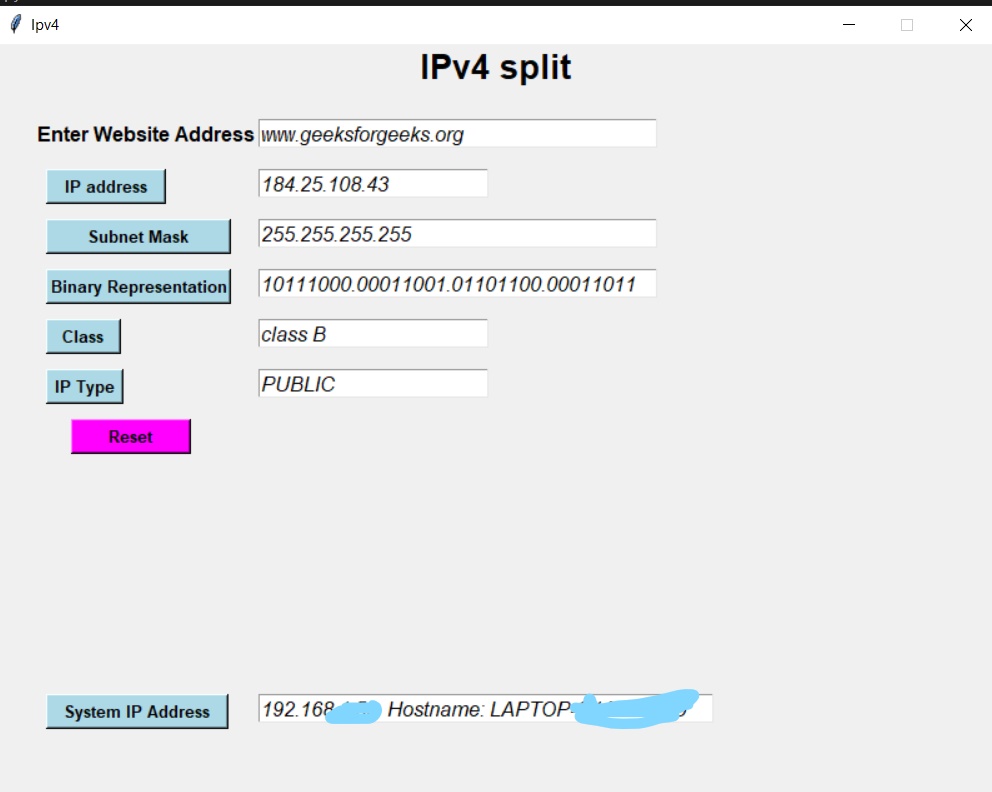
Task: Click the Binary Representation button
Action: (138, 287)
